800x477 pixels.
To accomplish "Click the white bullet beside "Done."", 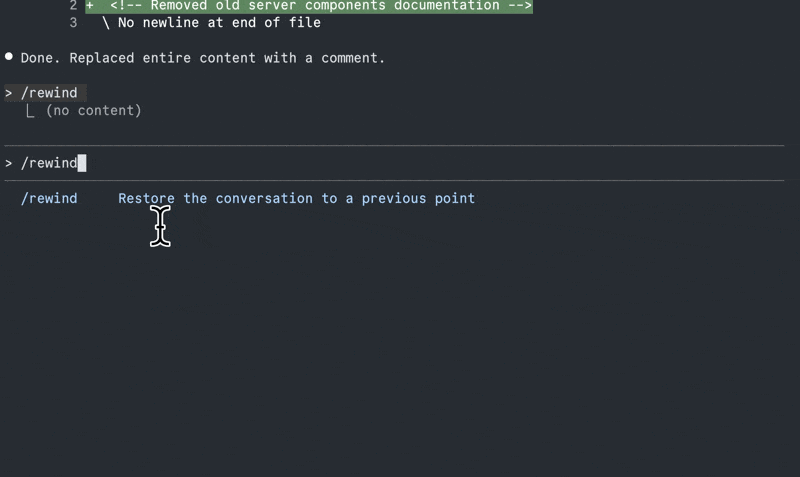I will (9, 58).
